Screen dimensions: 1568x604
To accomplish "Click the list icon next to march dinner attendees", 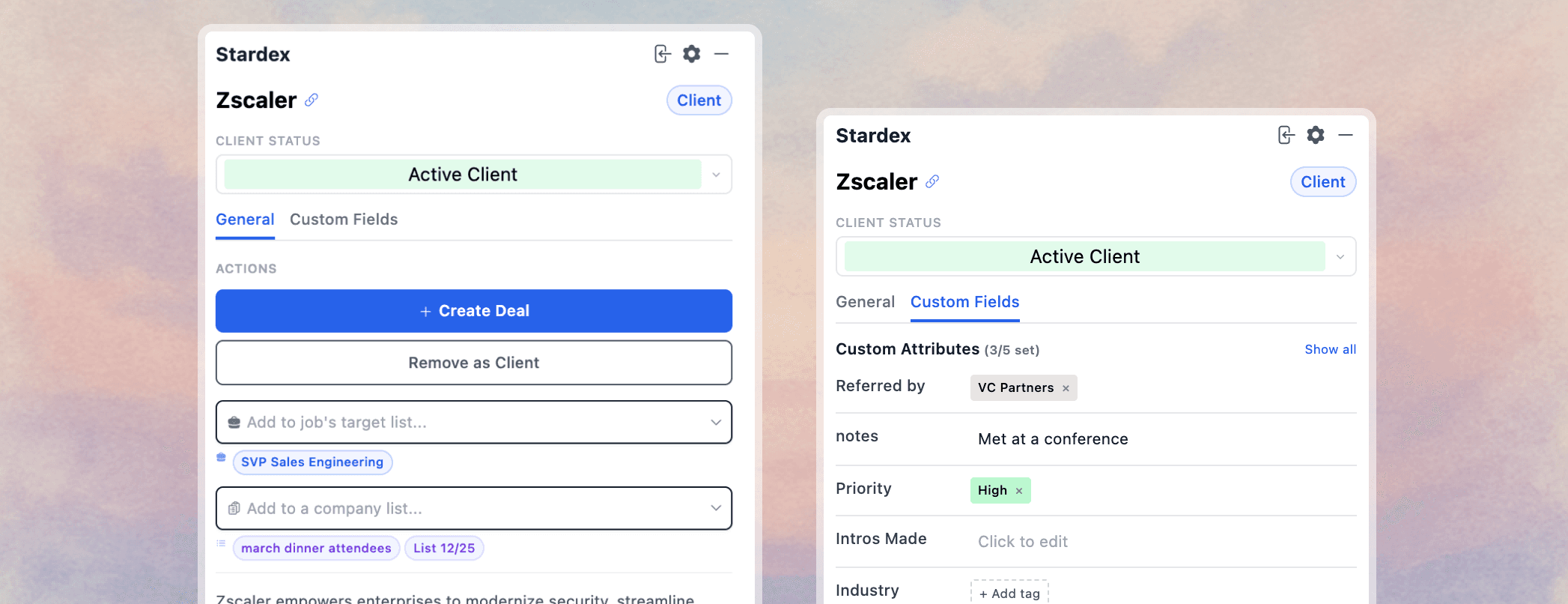I will coord(221,543).
